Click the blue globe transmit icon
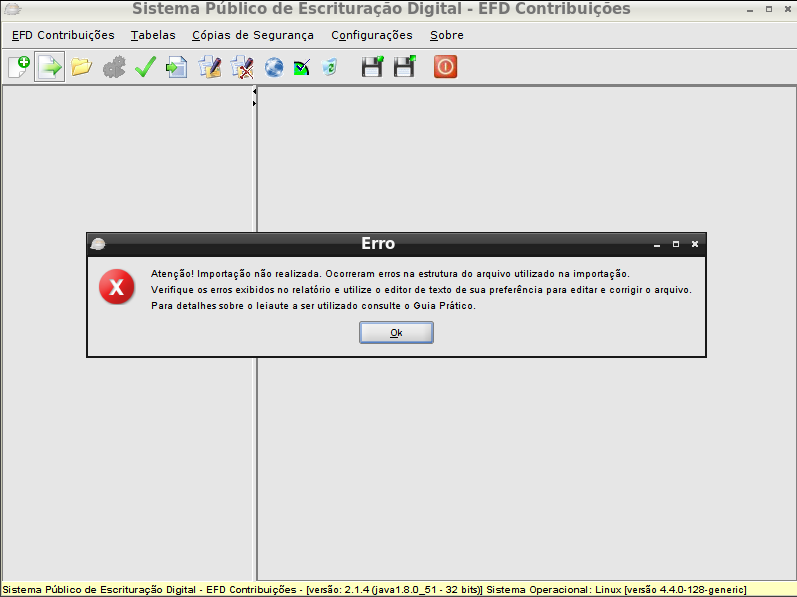 (x=274, y=67)
